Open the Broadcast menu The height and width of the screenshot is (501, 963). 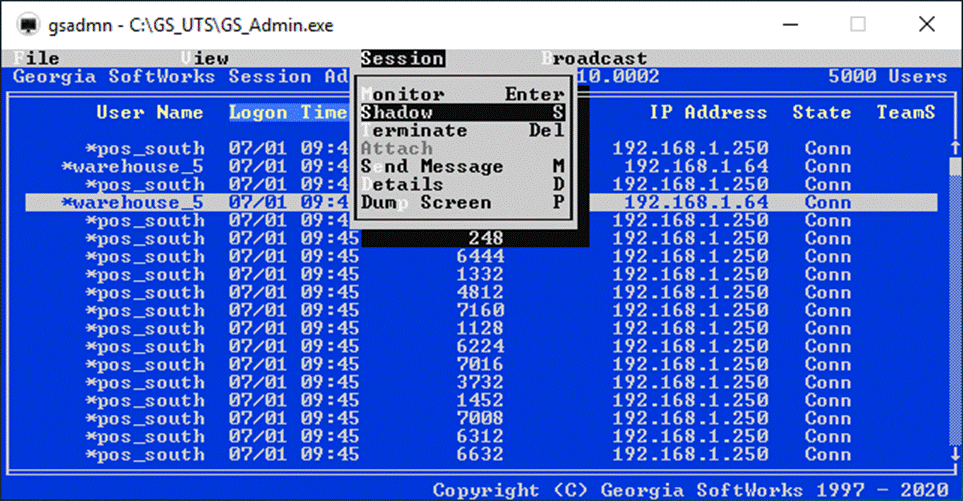coord(594,58)
